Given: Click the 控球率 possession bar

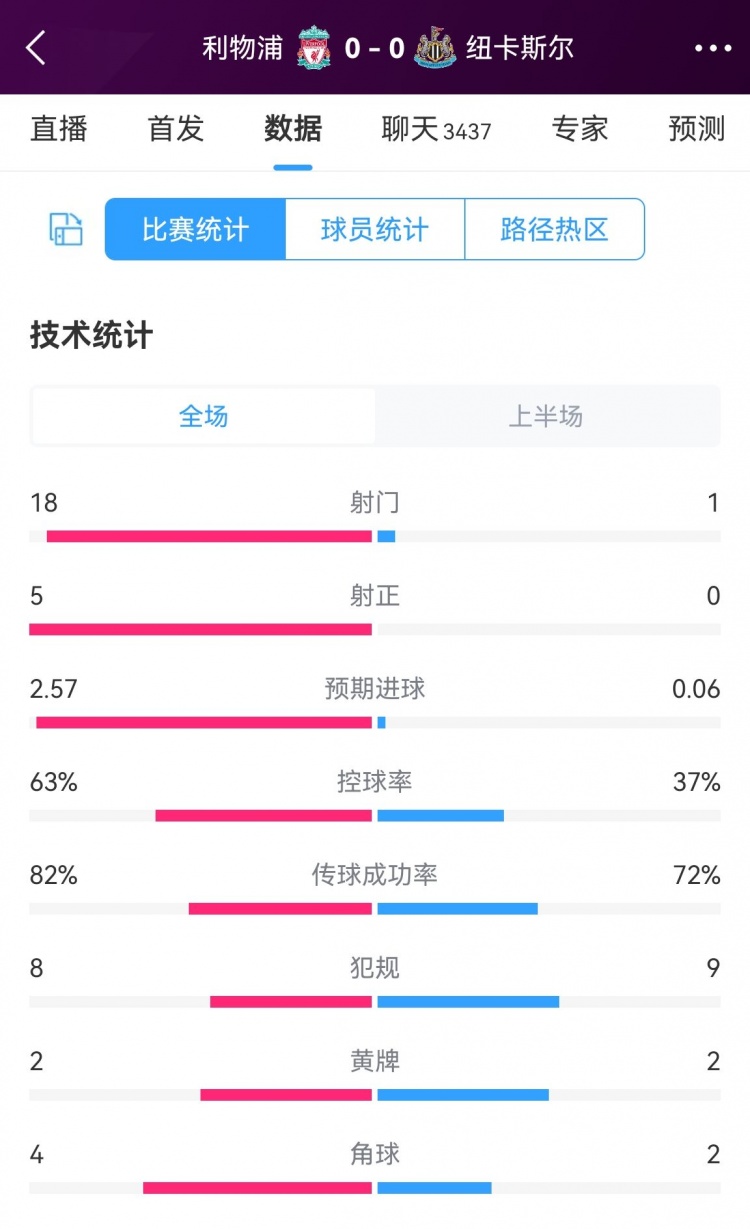Looking at the screenshot, I should pyautogui.click(x=375, y=816).
